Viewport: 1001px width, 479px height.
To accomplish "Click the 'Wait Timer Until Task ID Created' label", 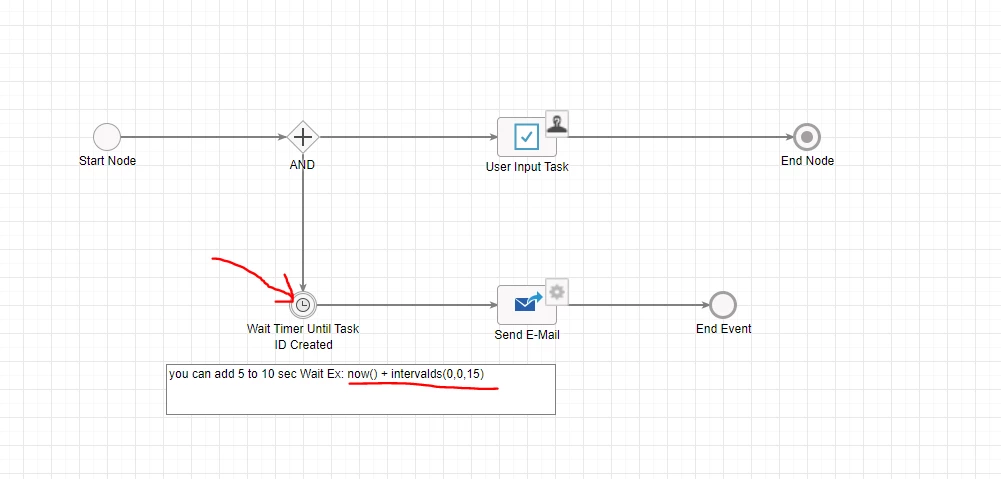I will click(x=303, y=337).
